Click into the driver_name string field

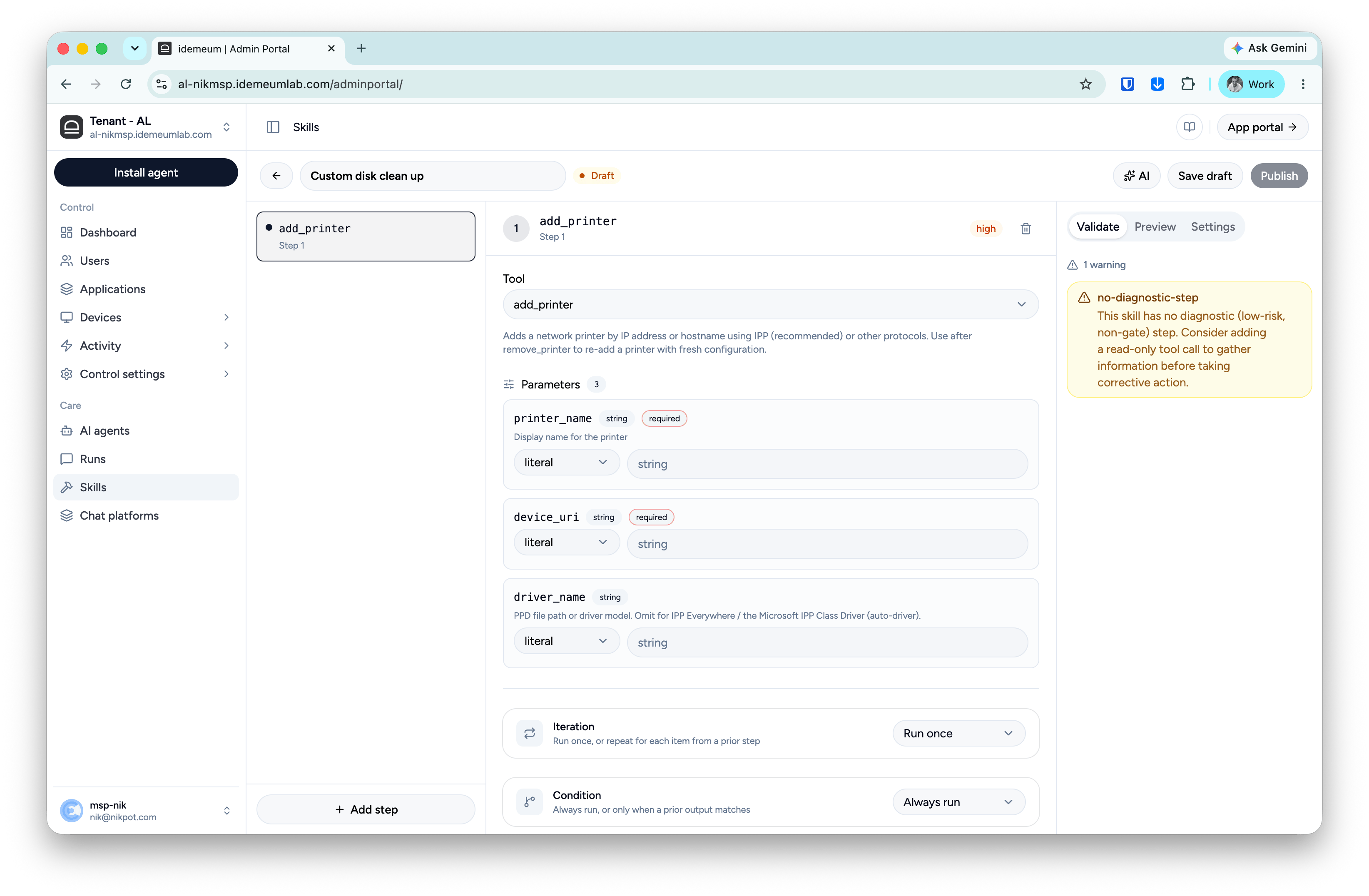(827, 642)
